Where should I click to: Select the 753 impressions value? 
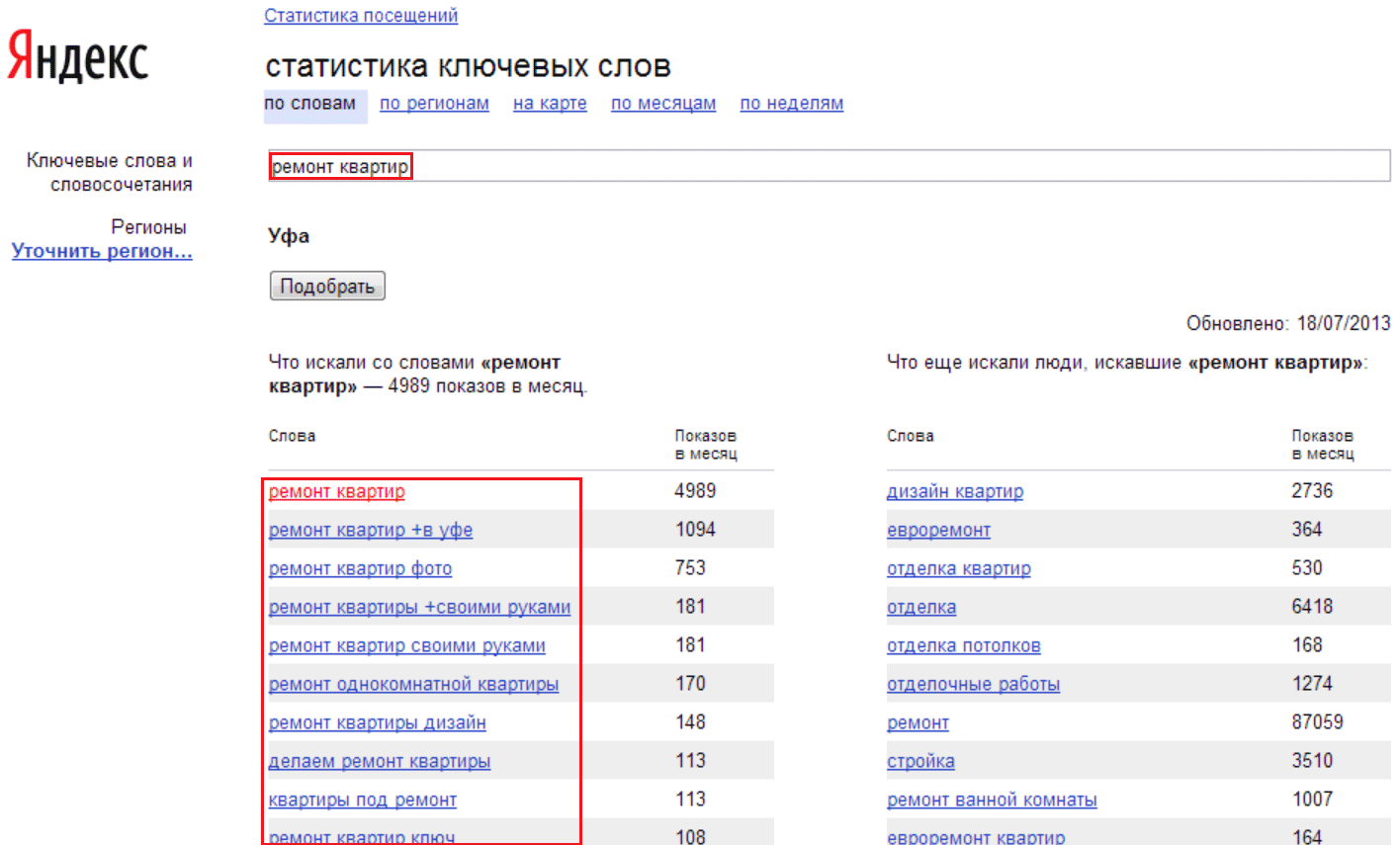click(690, 568)
